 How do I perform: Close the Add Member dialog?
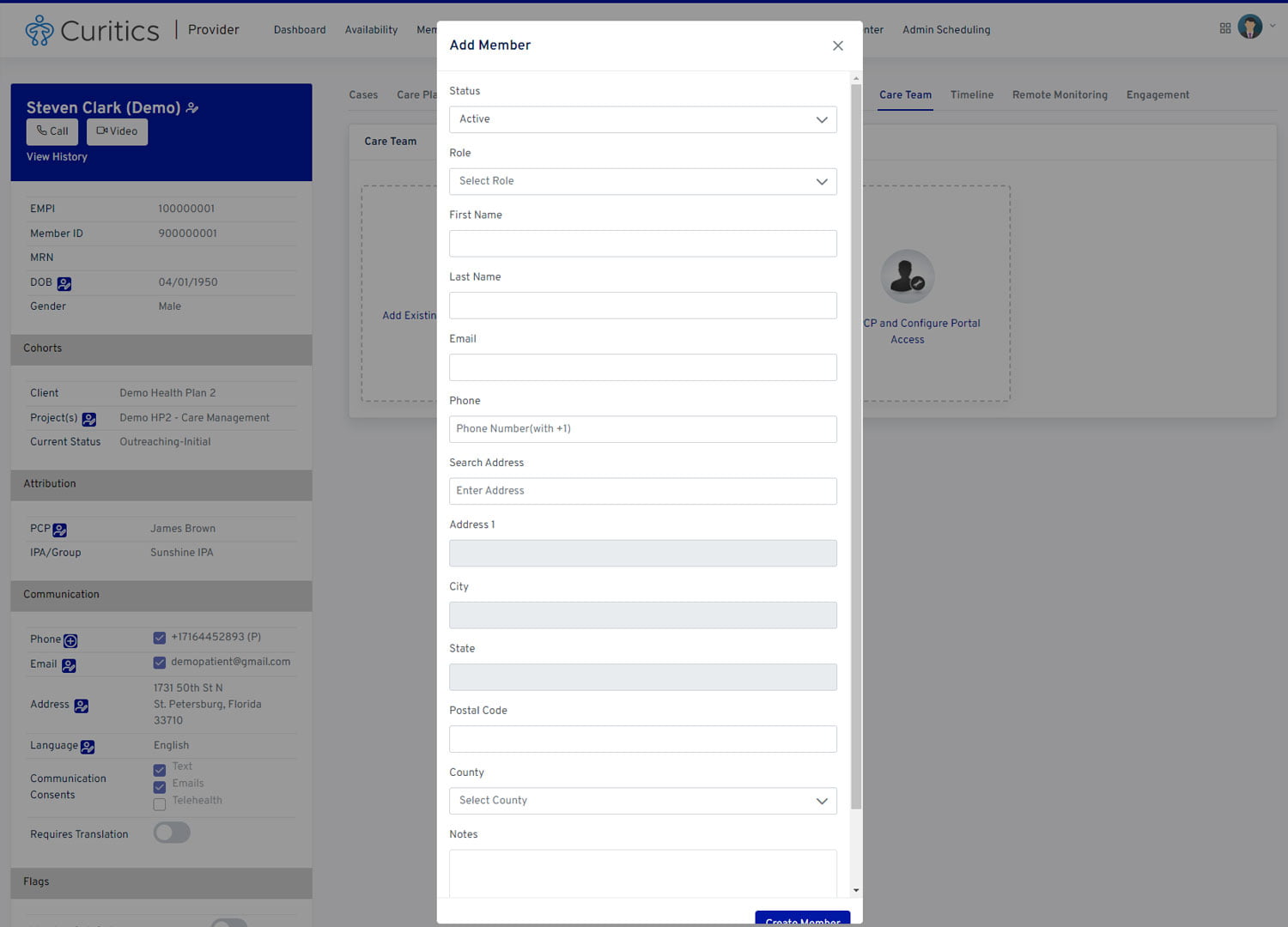pyautogui.click(x=838, y=45)
